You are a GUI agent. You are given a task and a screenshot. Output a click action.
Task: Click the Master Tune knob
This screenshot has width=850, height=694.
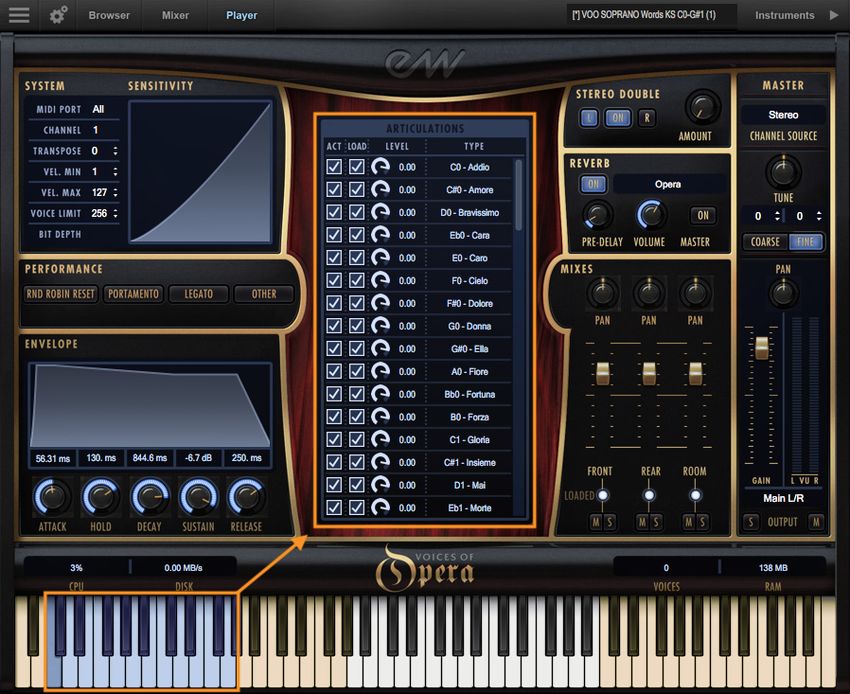(783, 171)
